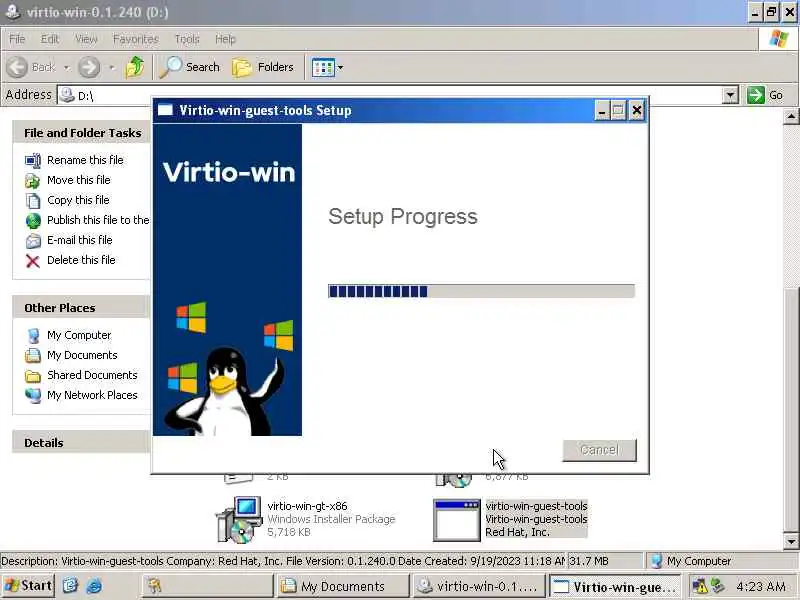This screenshot has width=800, height=600.
Task: Click the E-mail envelope icon
Action: coord(33,240)
